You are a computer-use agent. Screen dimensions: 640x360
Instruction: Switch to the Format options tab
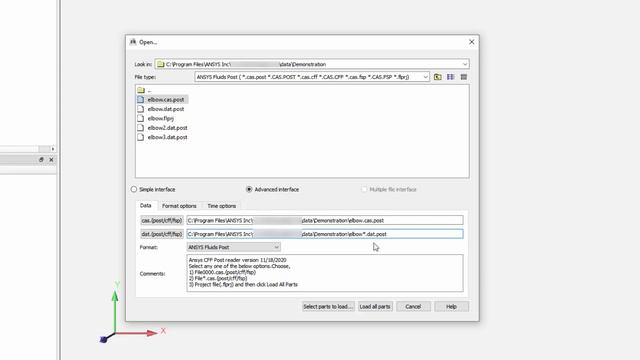click(179, 206)
